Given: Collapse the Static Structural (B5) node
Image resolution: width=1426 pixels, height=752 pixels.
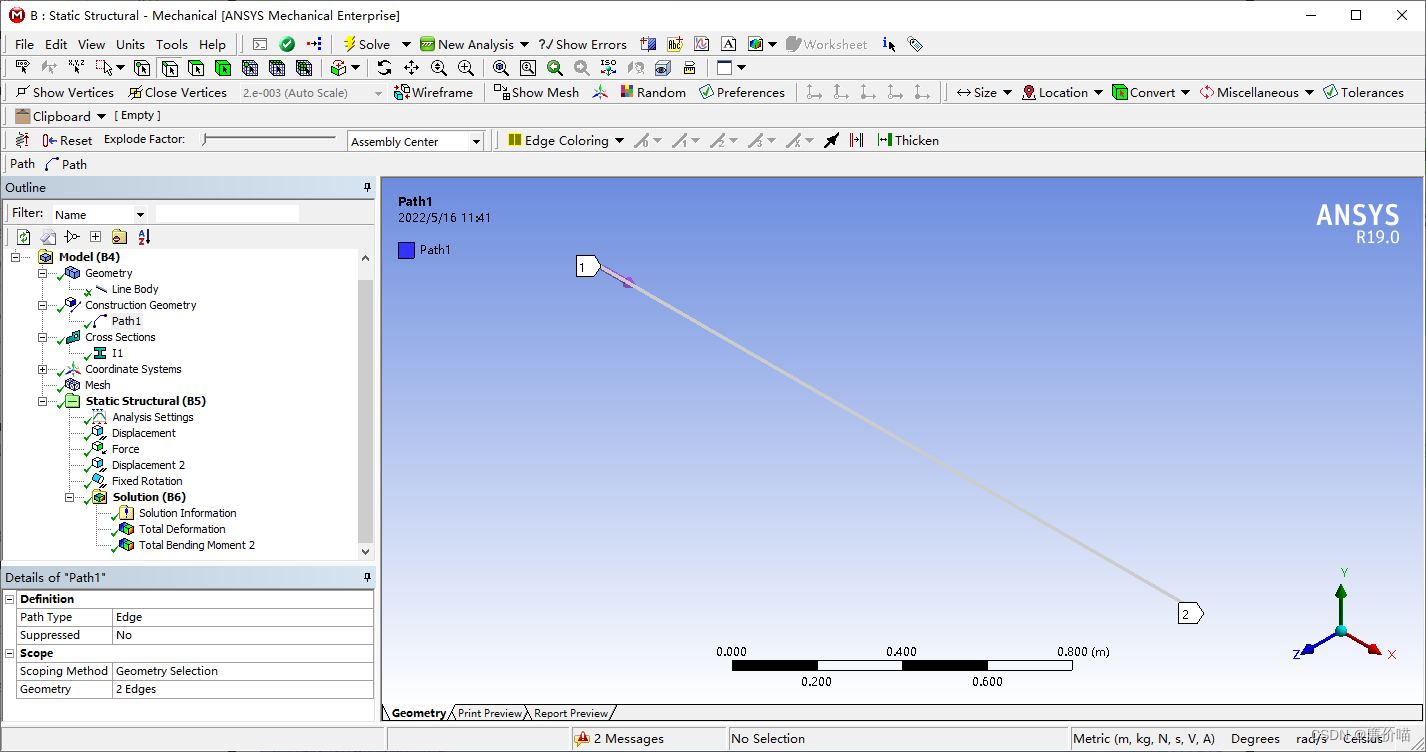Looking at the screenshot, I should point(42,402).
